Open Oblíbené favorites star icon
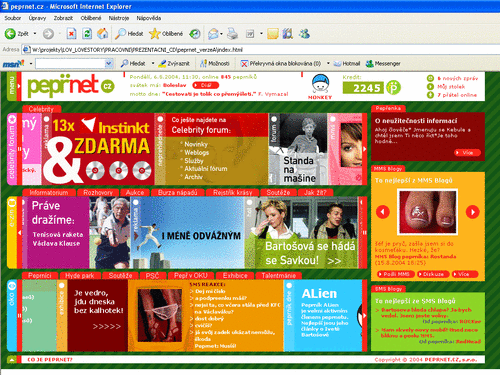The width and height of the screenshot is (500, 375). [x=166, y=33]
